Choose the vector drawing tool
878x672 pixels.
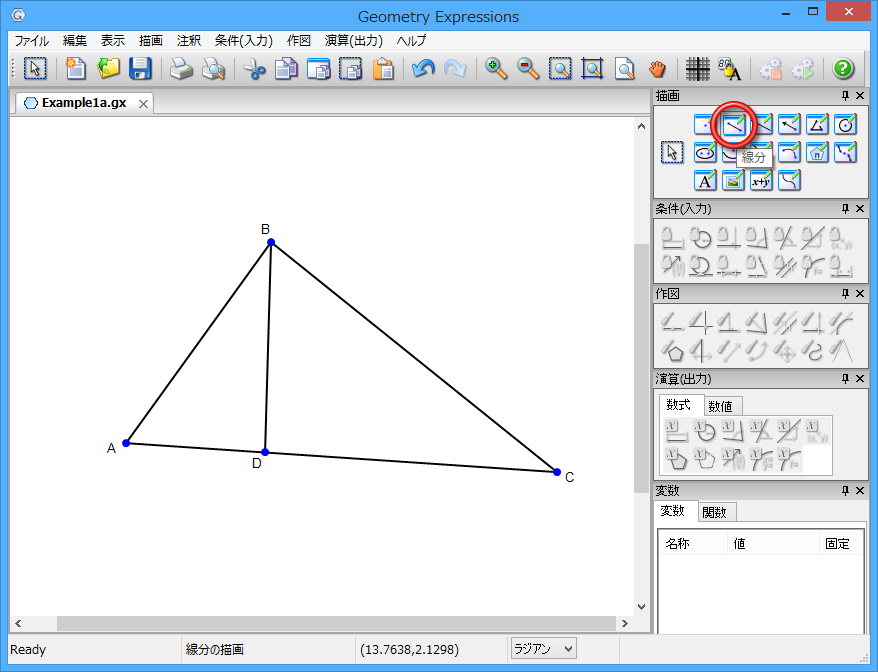(789, 125)
